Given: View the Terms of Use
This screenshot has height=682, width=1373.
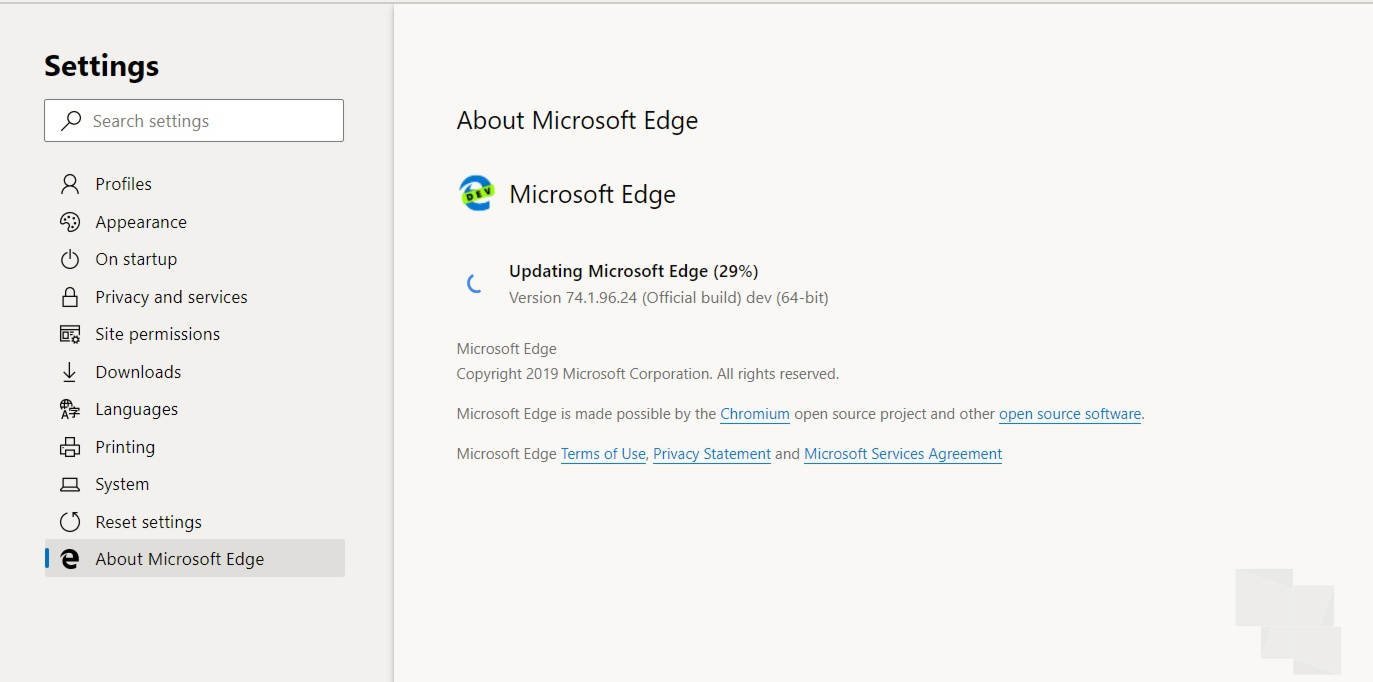Looking at the screenshot, I should [603, 453].
